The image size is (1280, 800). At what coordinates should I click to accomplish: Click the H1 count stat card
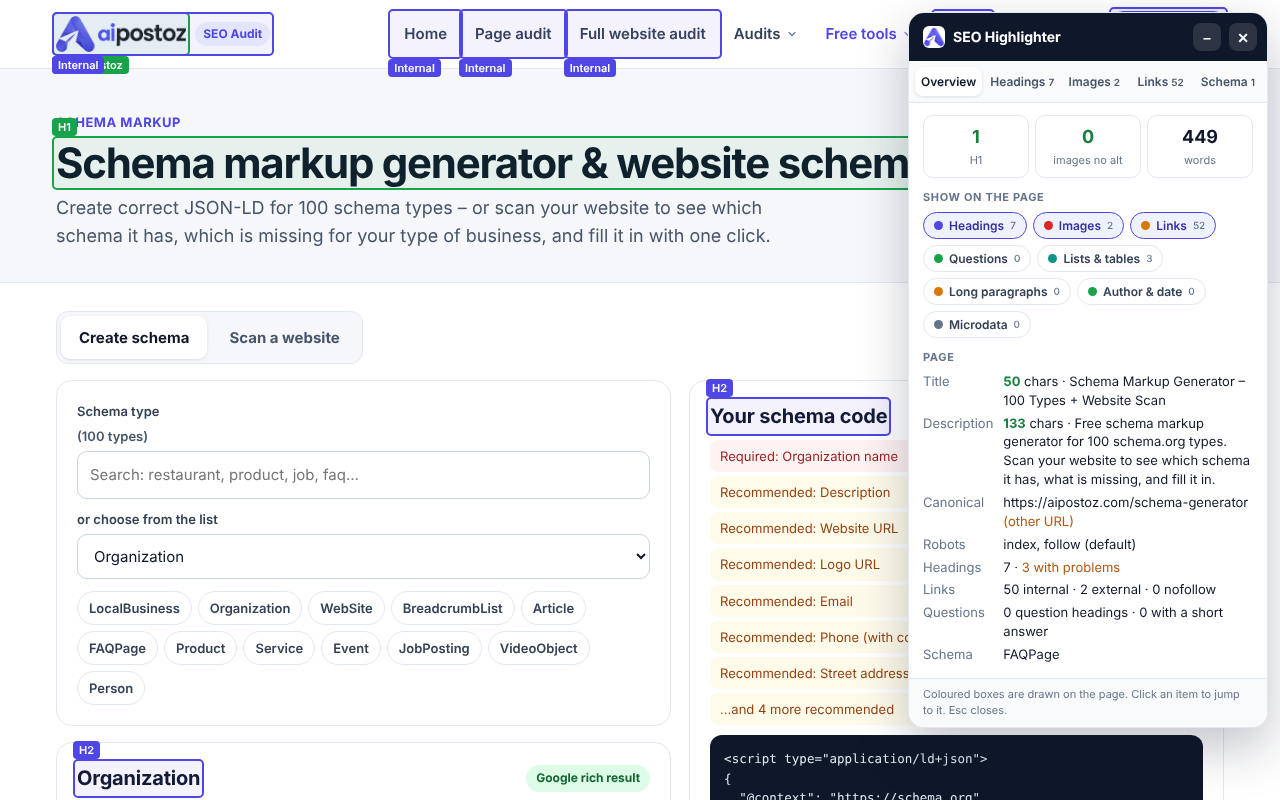[x=976, y=146]
